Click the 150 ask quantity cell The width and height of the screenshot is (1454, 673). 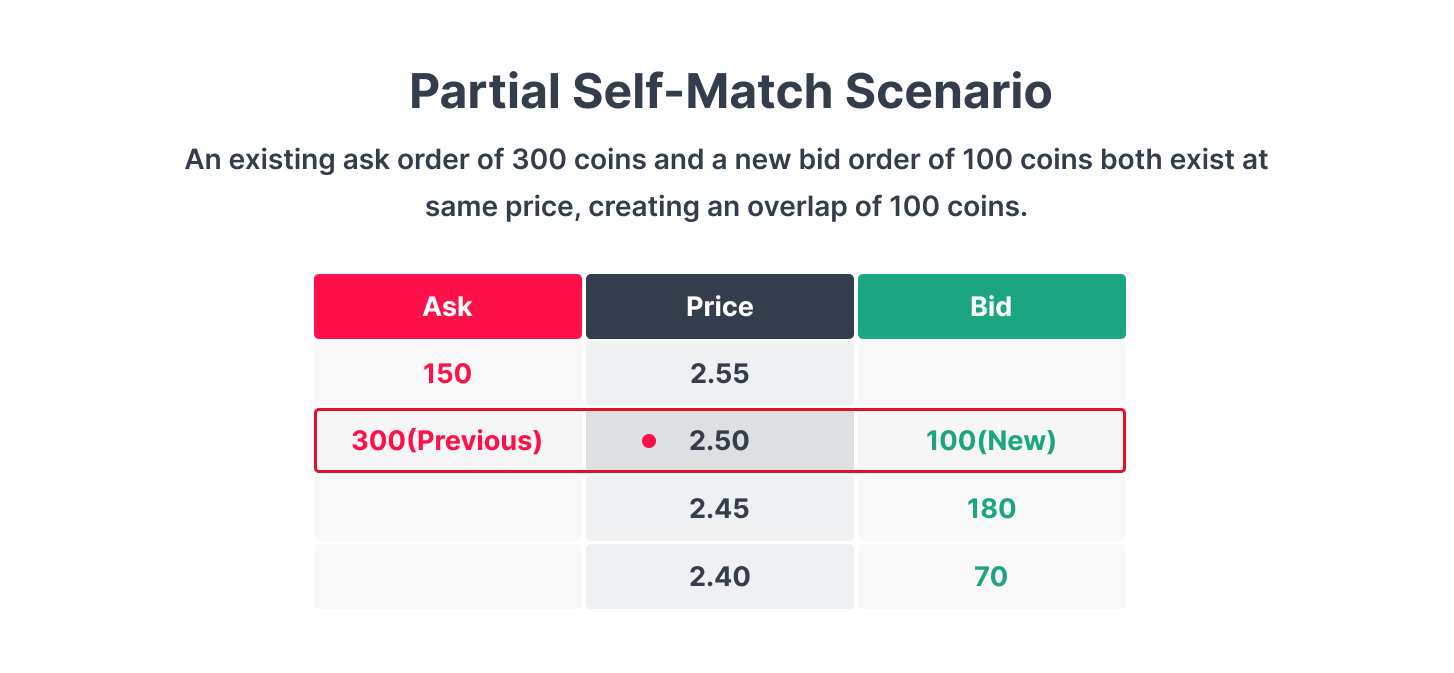[447, 374]
